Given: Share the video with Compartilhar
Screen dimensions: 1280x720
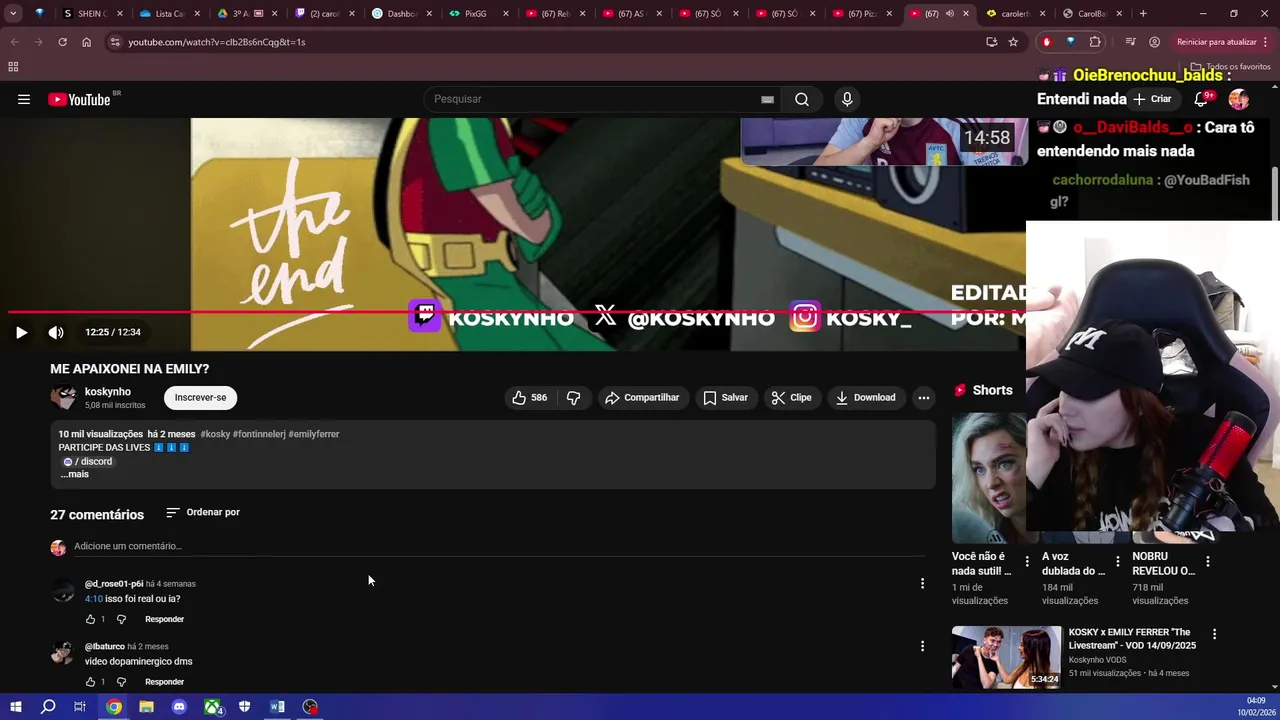Looking at the screenshot, I should tap(642, 398).
